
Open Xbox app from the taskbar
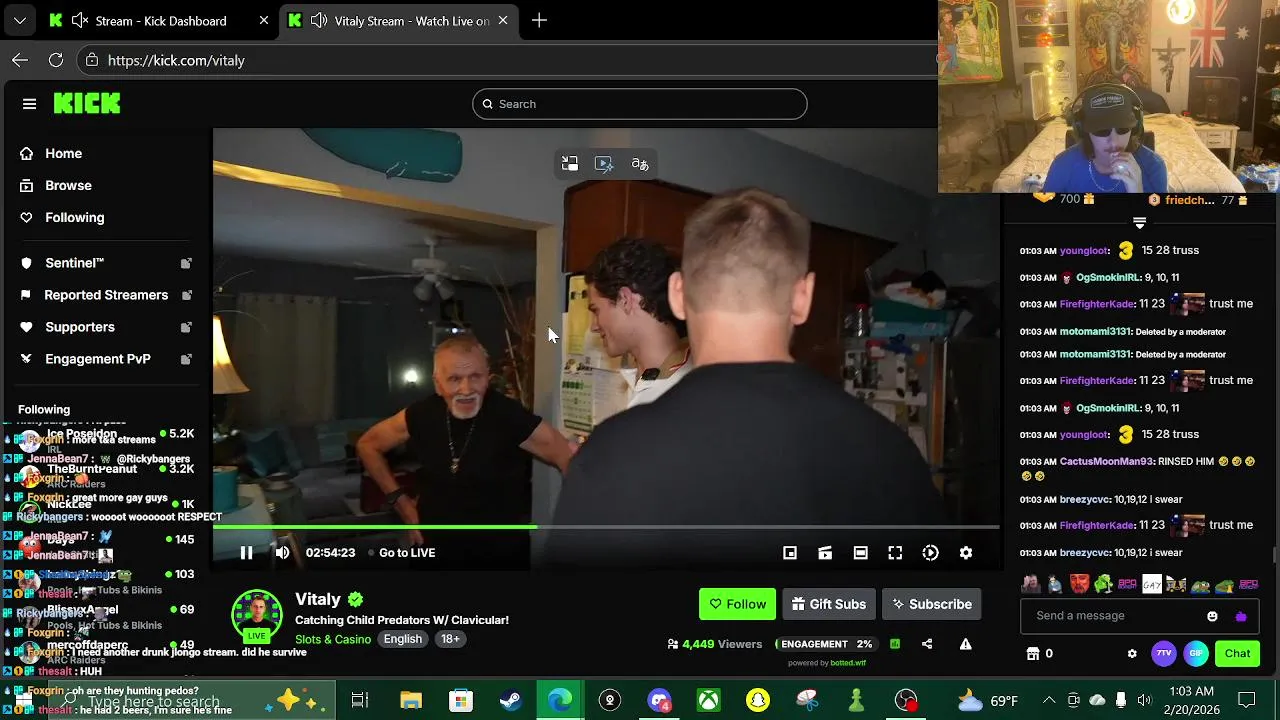708,700
